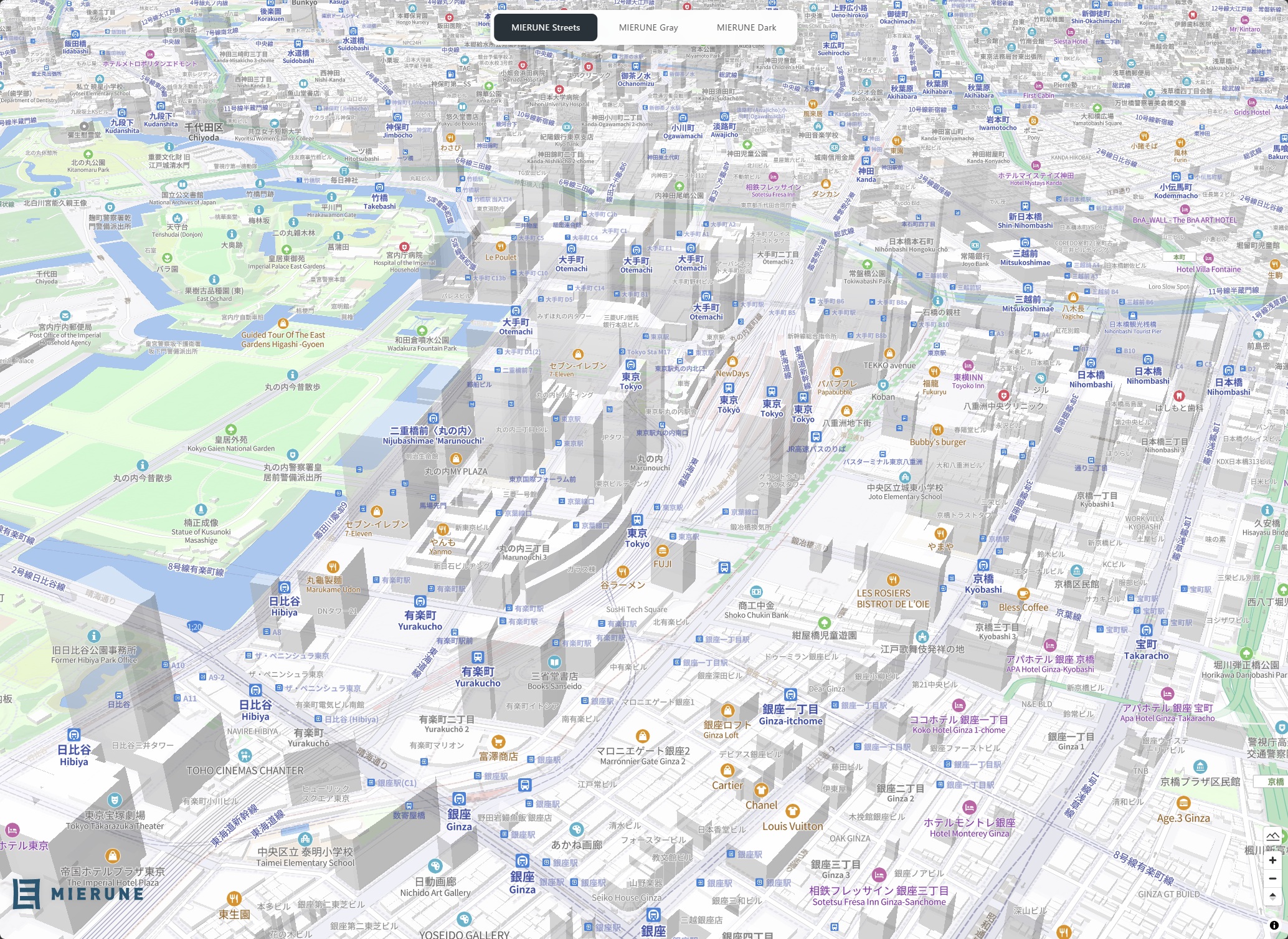Switch to the MIERUNE Gray style tab
This screenshot has height=939, width=1288.
(x=648, y=27)
